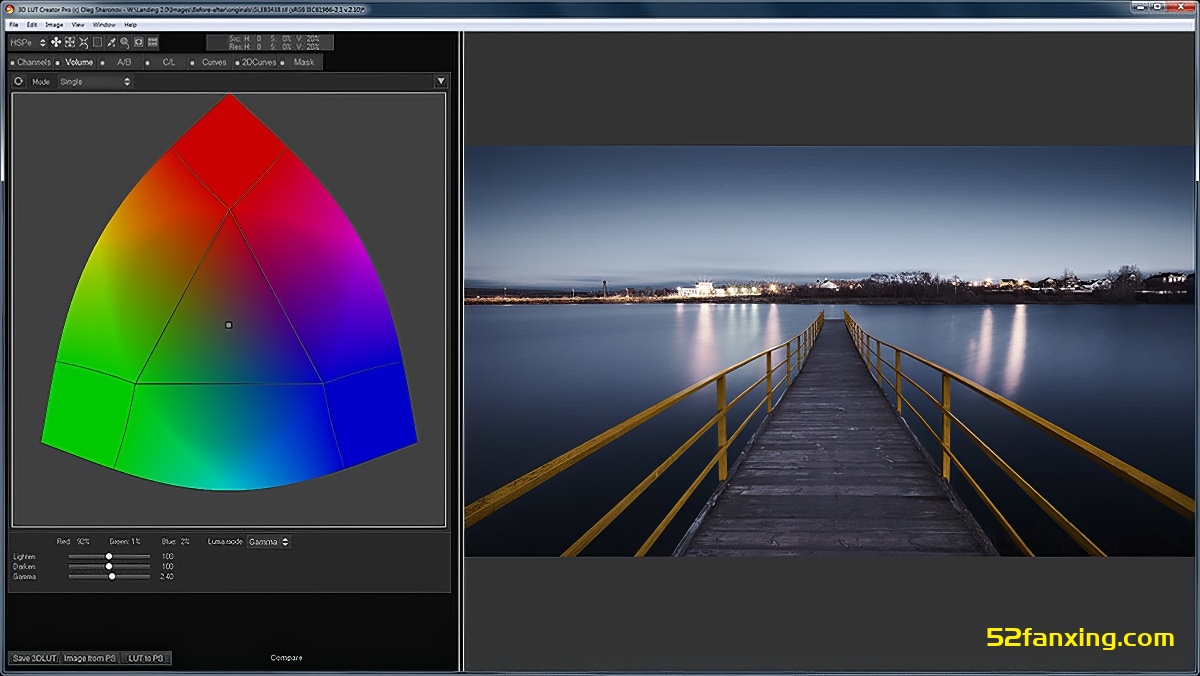Click the gray center point of the triangle
The width and height of the screenshot is (1200, 676).
pos(229,325)
